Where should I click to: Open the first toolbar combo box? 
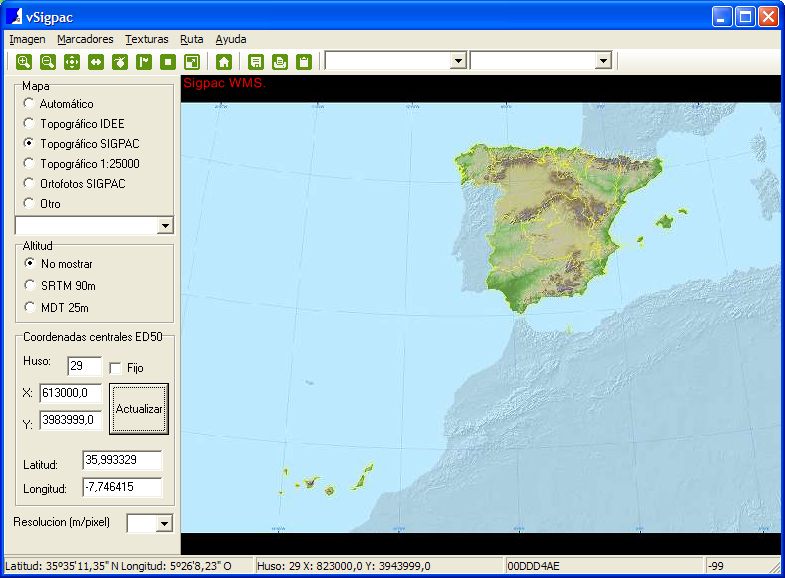click(x=458, y=61)
